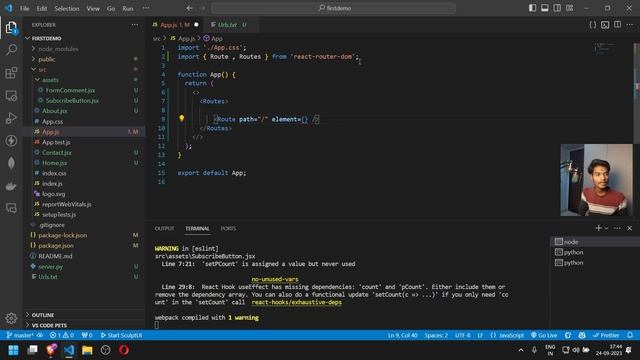Image resolution: width=640 pixels, height=360 pixels.
Task: Toggle panel layout icon
Action: (x=544, y=8)
